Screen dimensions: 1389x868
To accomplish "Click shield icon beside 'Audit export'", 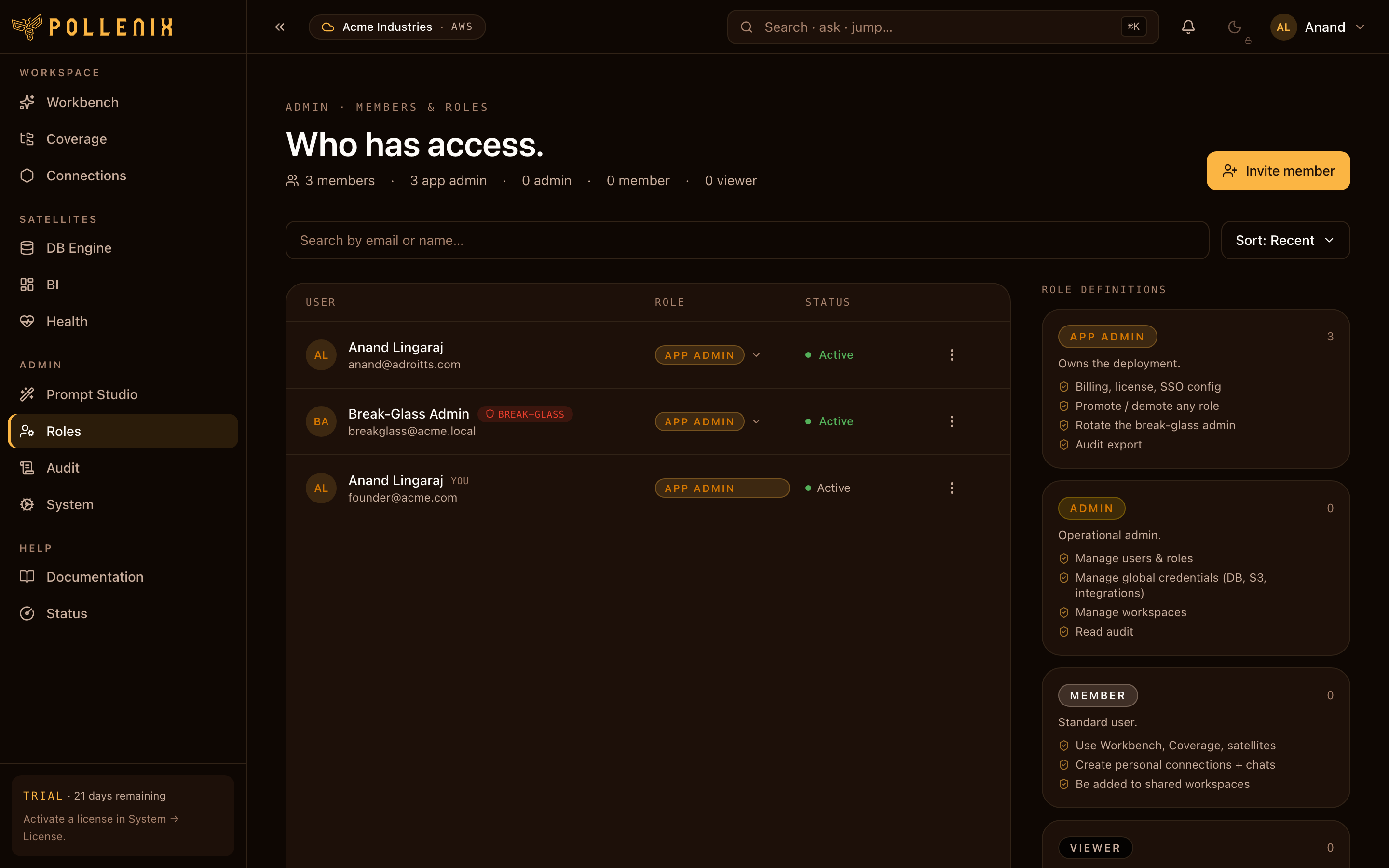I will (x=1063, y=445).
